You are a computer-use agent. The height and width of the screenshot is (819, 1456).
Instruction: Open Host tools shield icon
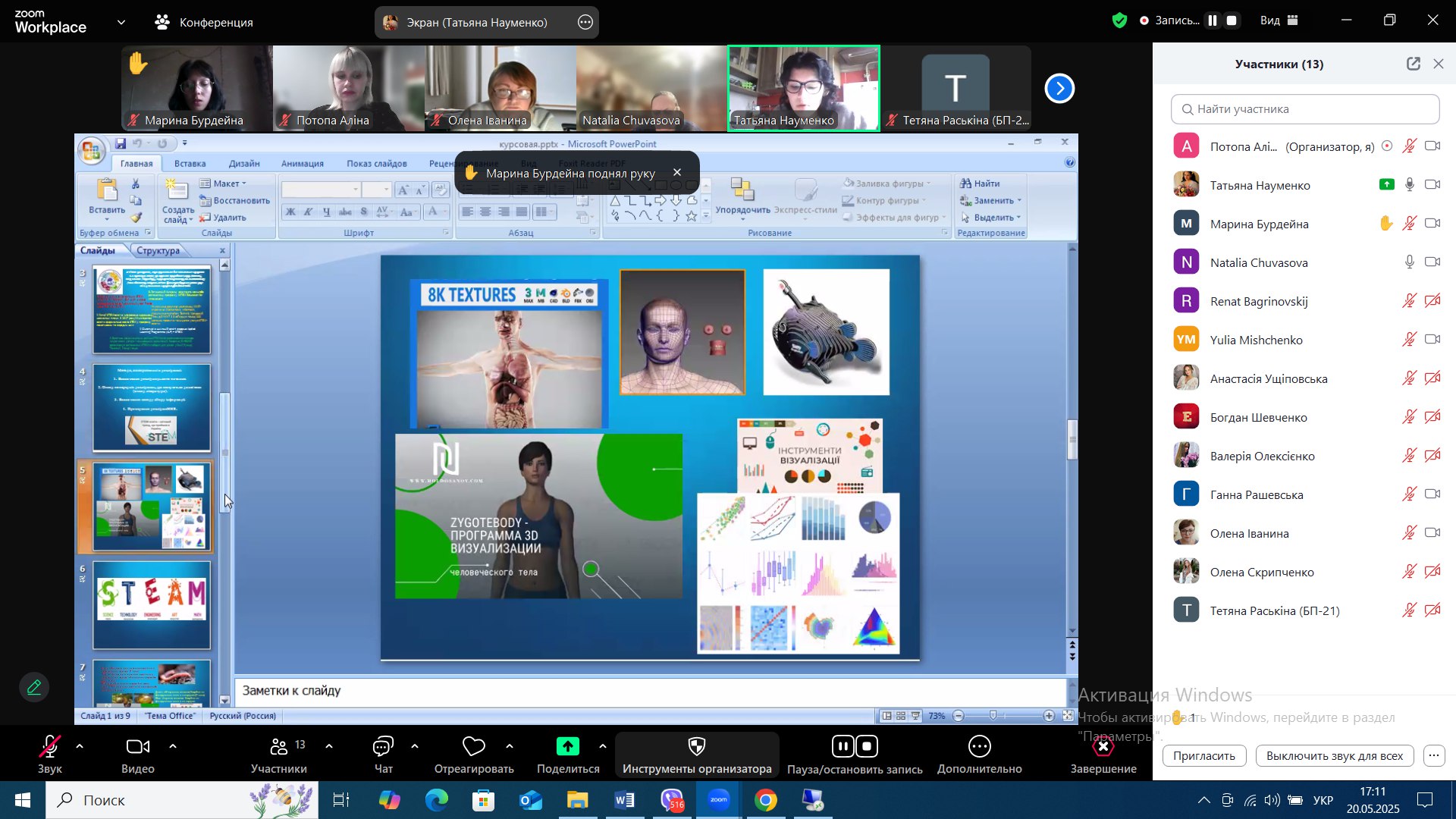coord(696,747)
